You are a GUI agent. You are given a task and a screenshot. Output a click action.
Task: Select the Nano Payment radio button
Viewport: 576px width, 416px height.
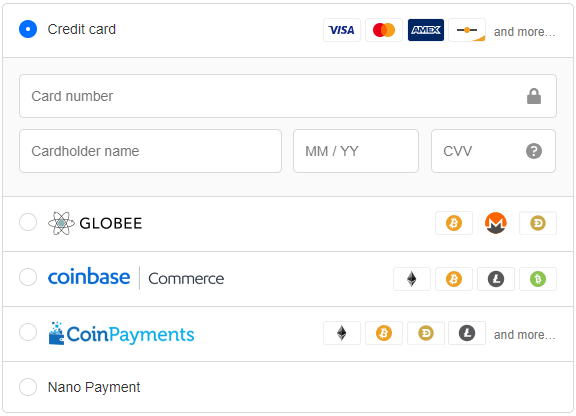(x=28, y=387)
